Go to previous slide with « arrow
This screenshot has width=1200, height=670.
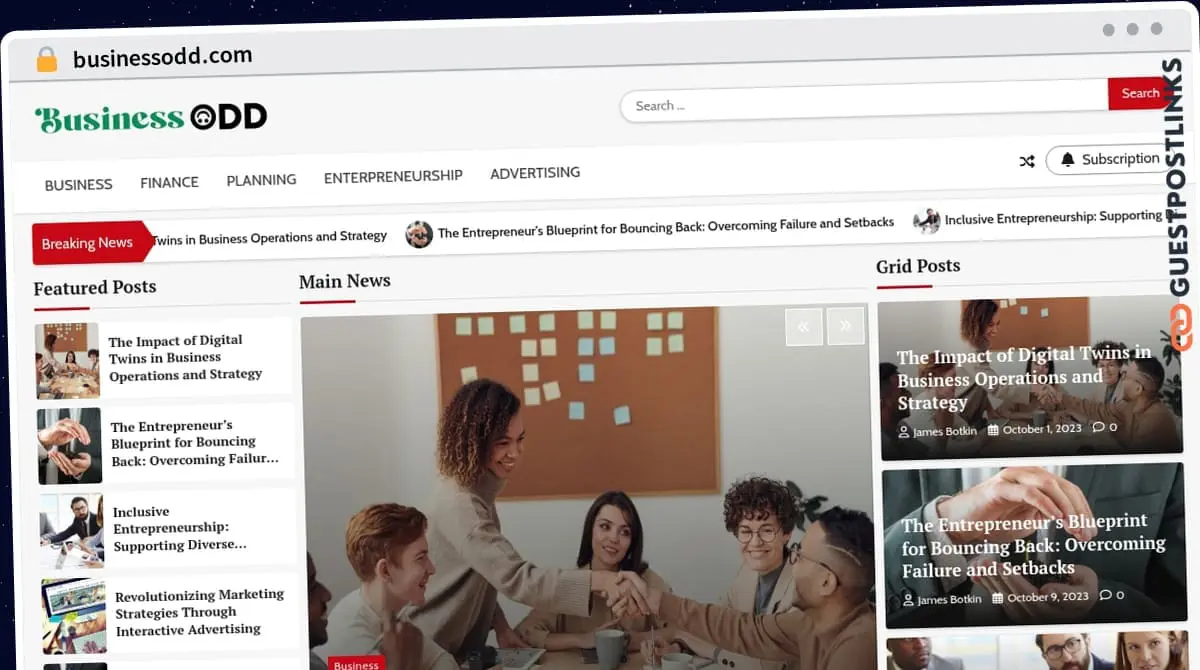804,326
